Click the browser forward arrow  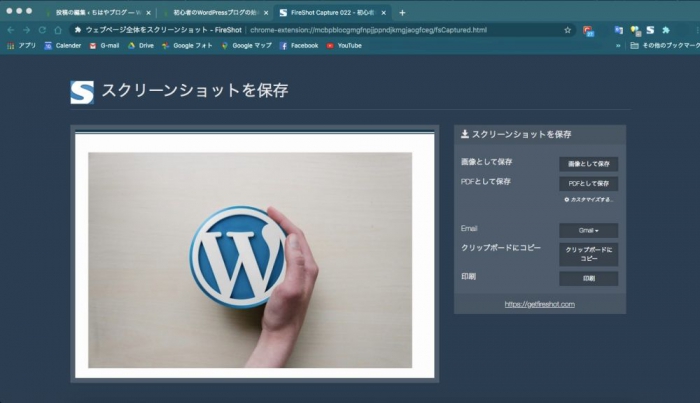pyautogui.click(x=27, y=30)
